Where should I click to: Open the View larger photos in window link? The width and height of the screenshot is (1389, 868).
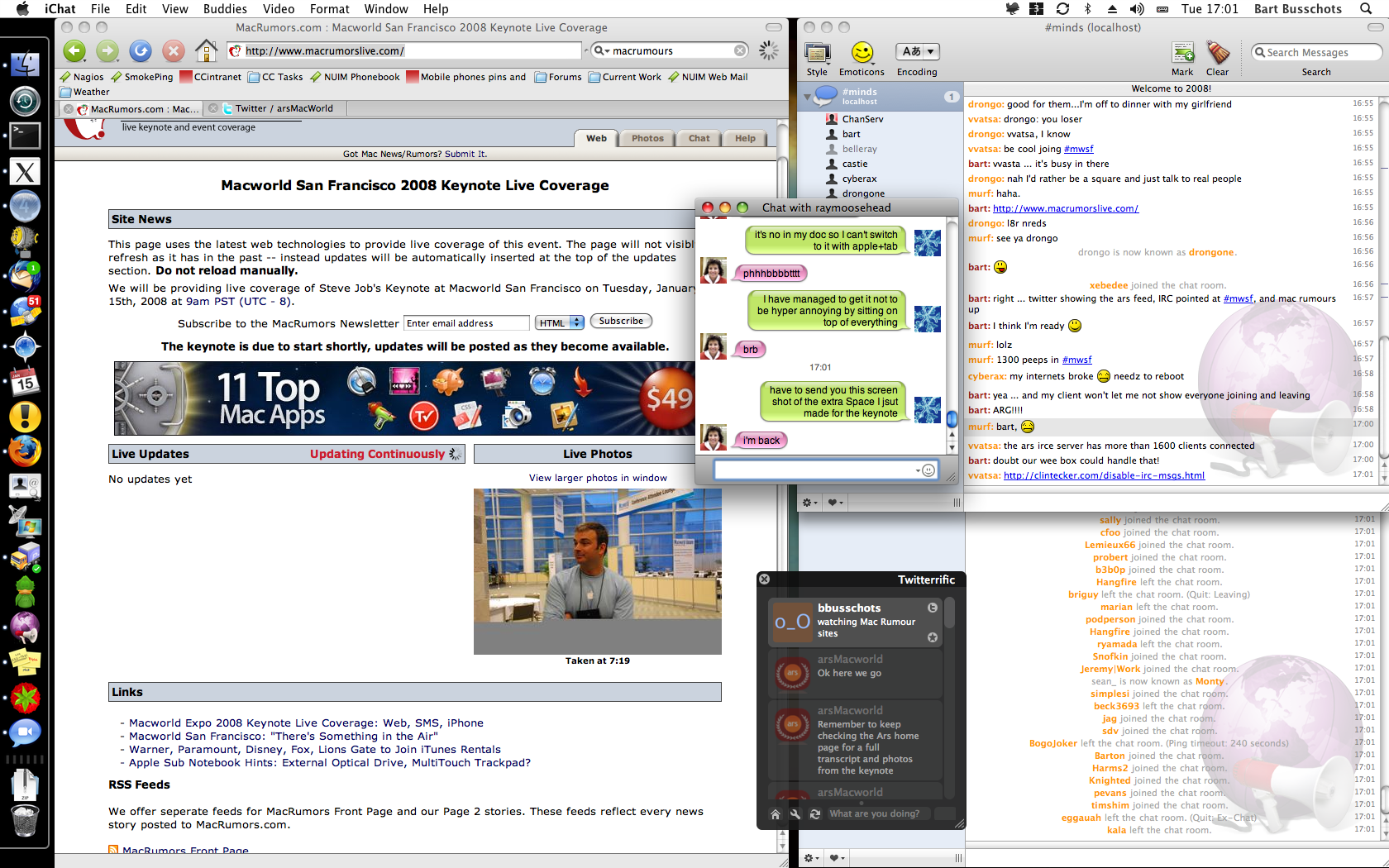598,478
